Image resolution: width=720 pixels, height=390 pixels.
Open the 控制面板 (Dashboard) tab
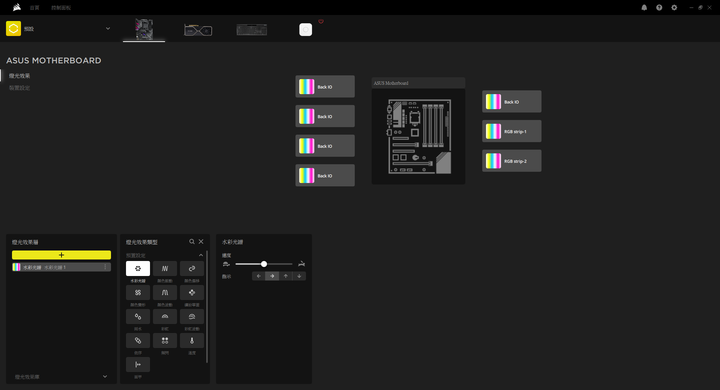[61, 8]
